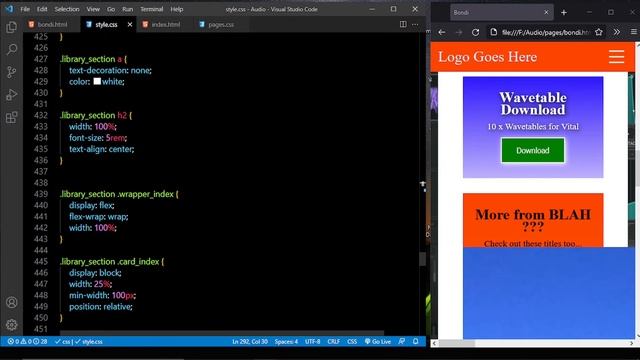
Task: Click scroll right arrow in browser scrollbar
Action: pyautogui.click(x=631, y=343)
